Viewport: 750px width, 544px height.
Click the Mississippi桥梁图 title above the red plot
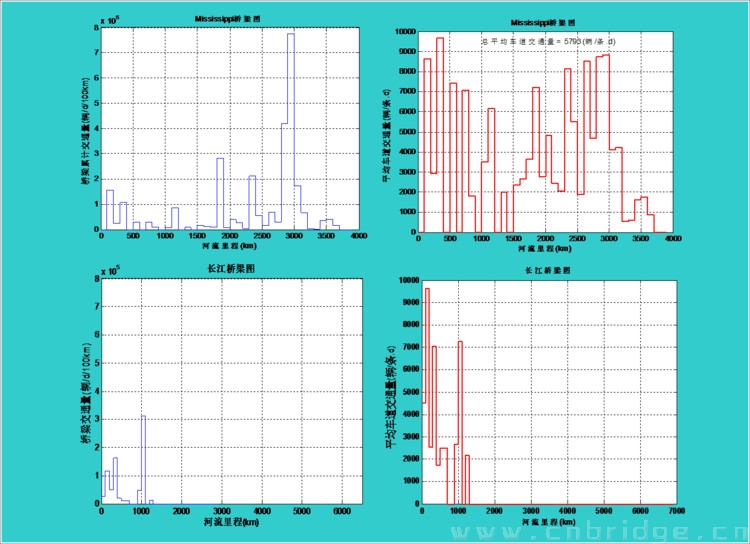(x=543, y=22)
